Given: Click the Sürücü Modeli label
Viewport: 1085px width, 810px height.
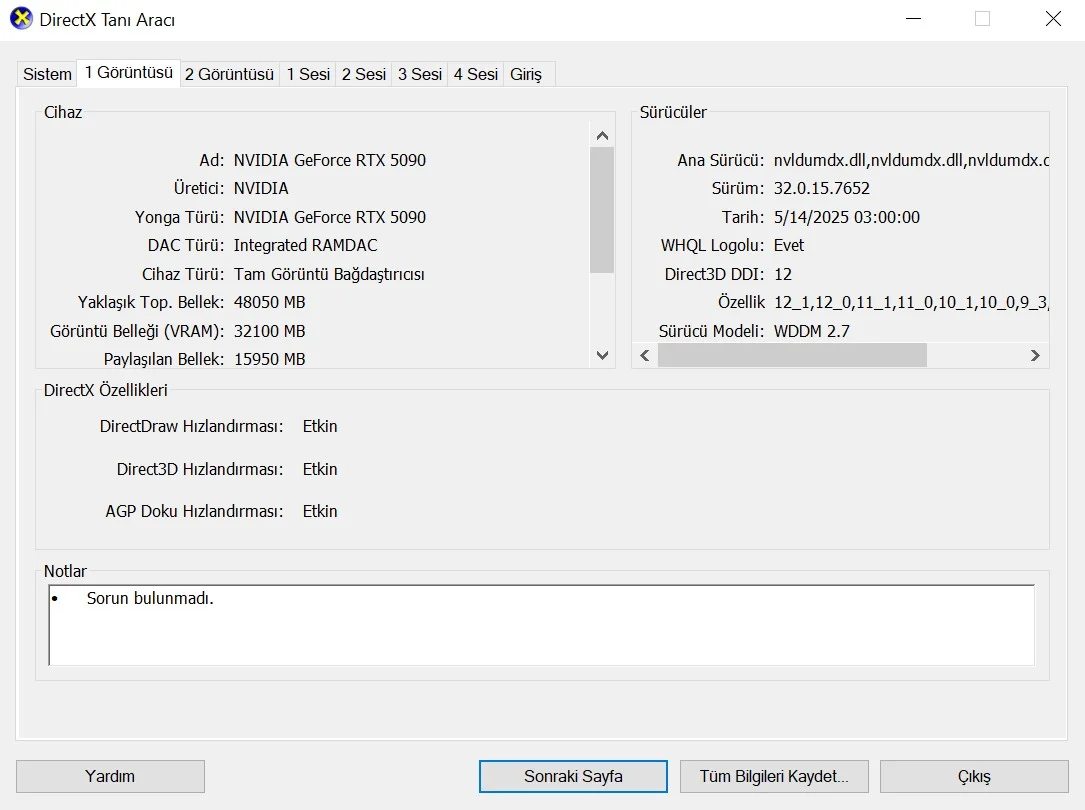Looking at the screenshot, I should click(x=711, y=331).
